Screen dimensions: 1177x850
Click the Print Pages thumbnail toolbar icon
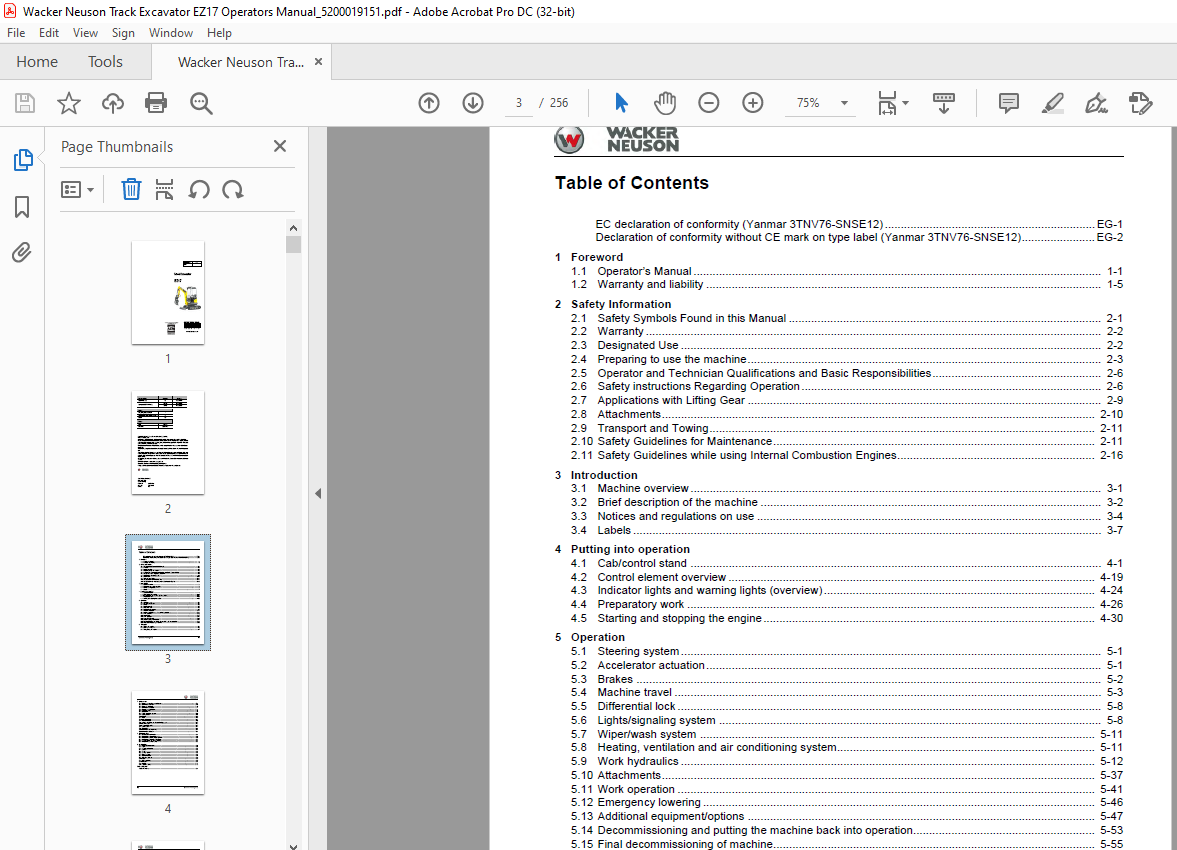click(x=164, y=189)
